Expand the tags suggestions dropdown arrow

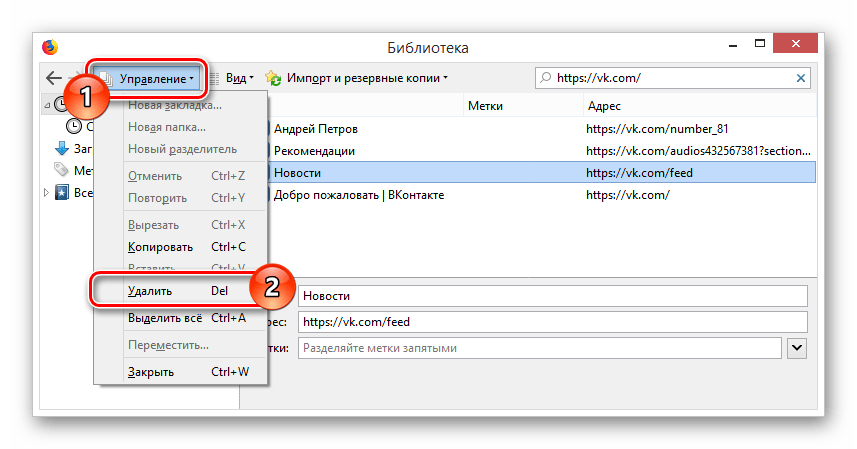797,348
